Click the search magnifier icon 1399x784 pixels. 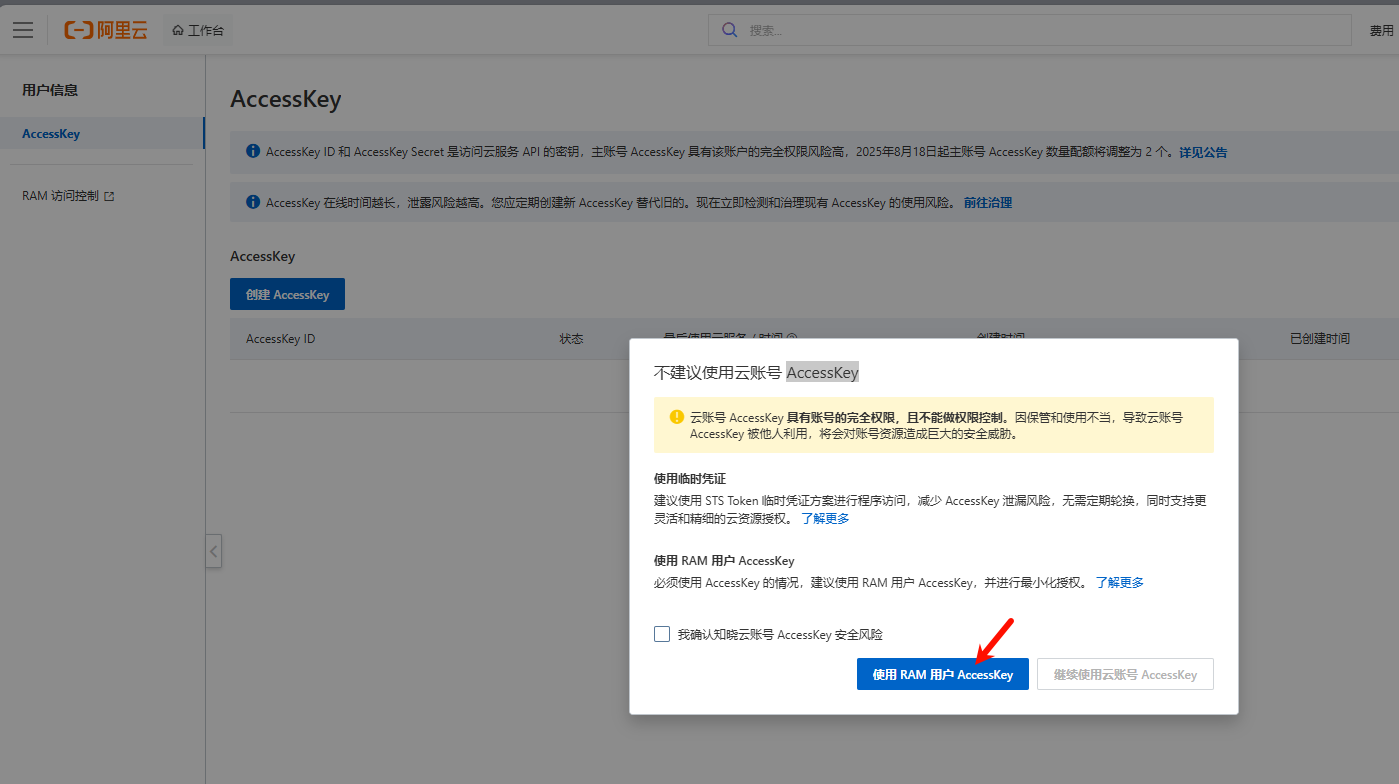pyautogui.click(x=730, y=30)
